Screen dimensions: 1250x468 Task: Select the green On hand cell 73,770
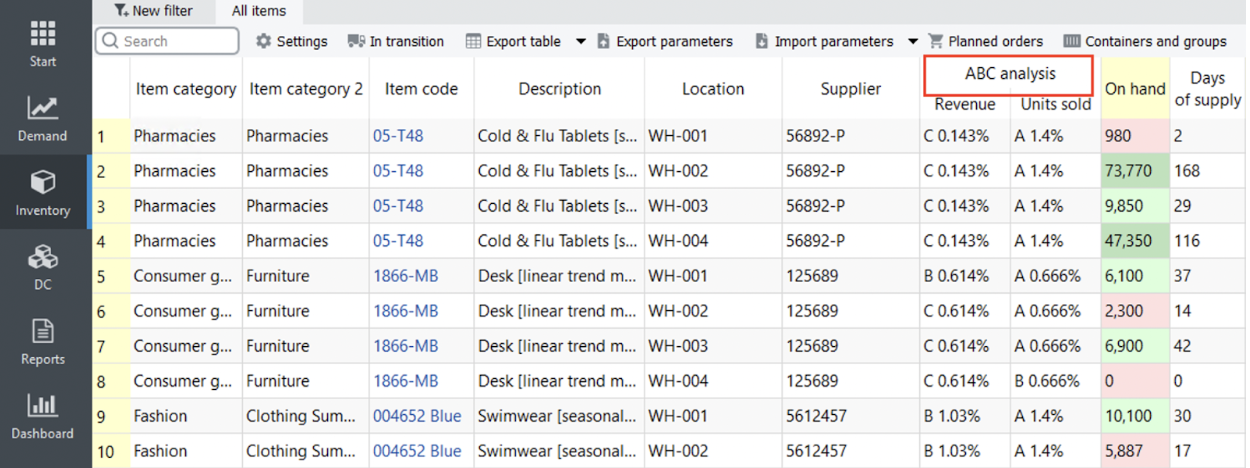[x=1134, y=171]
